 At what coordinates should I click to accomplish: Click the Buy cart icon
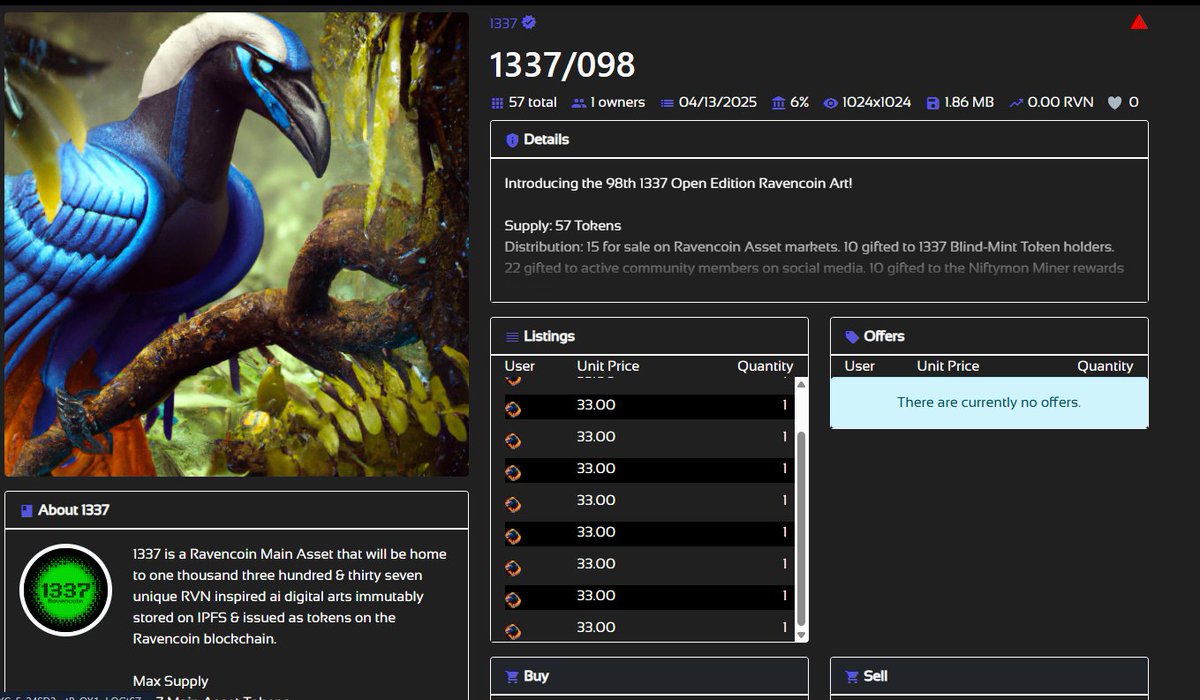[512, 677]
